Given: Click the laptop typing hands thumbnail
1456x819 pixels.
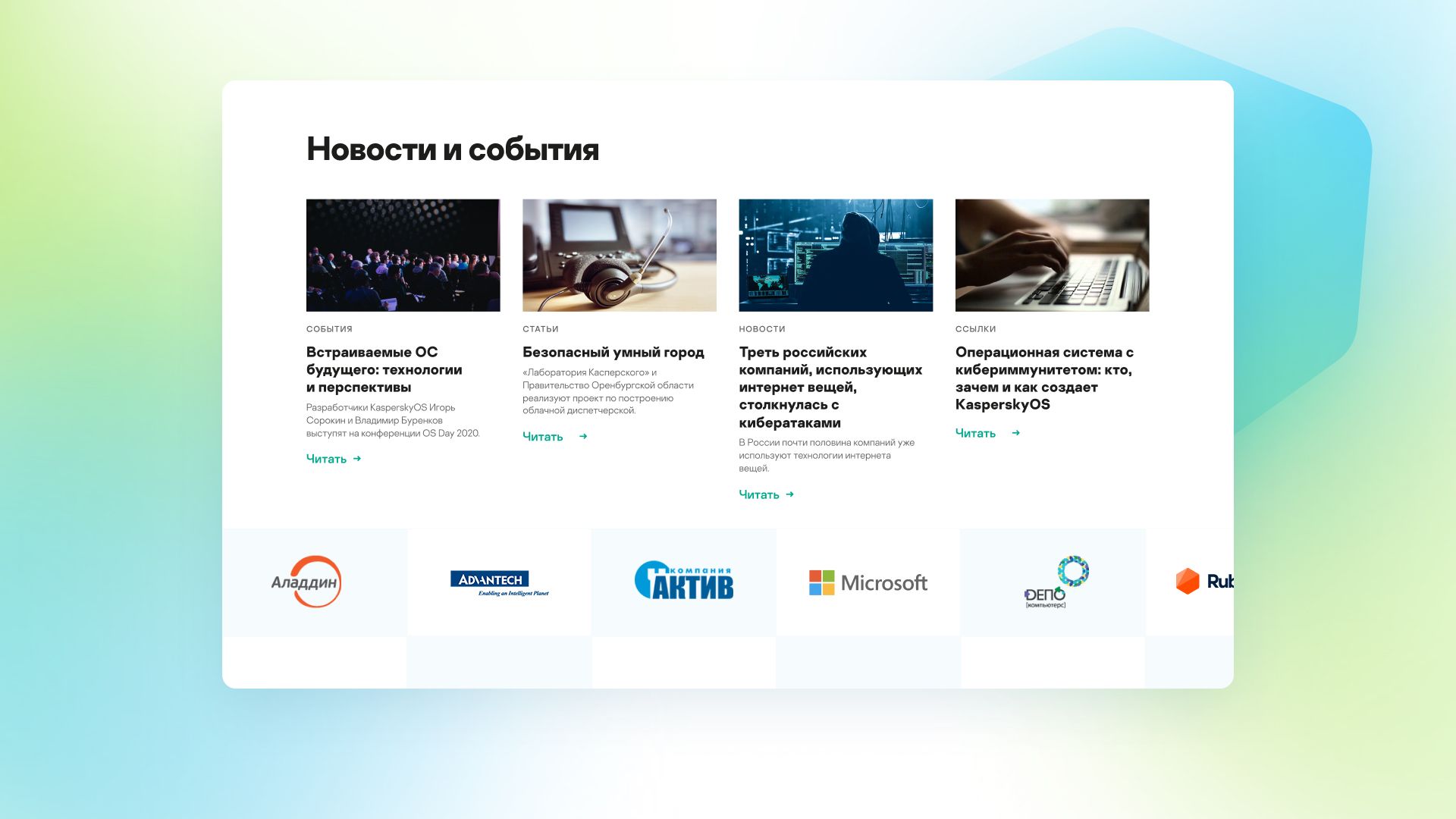Looking at the screenshot, I should point(1053,256).
